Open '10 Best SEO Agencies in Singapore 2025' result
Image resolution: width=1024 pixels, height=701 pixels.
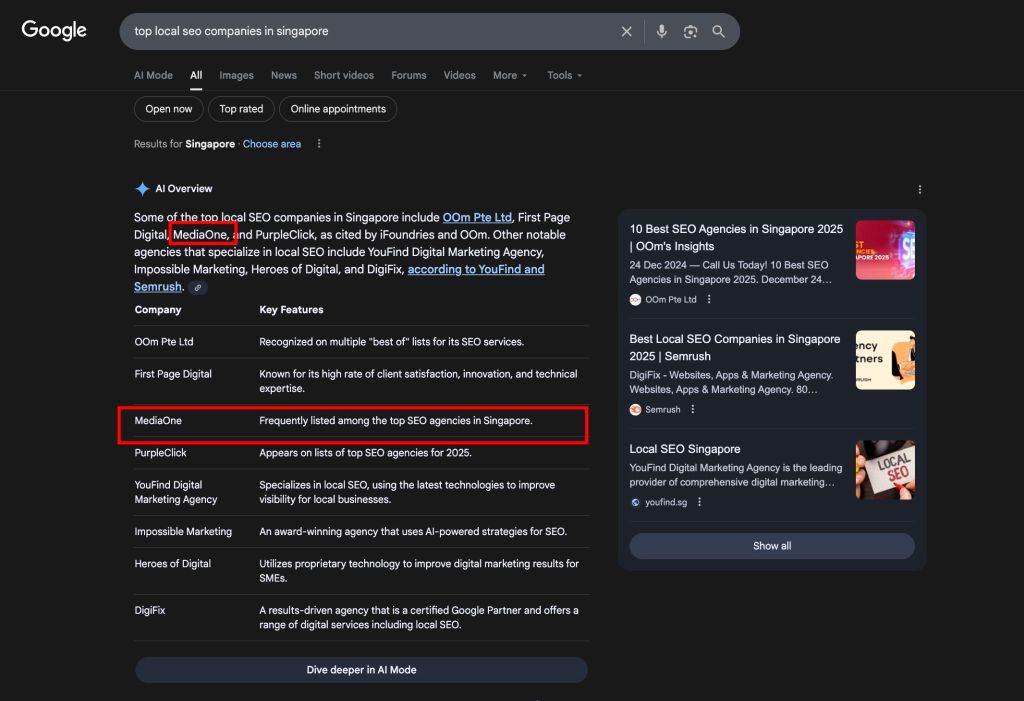[x=736, y=237]
